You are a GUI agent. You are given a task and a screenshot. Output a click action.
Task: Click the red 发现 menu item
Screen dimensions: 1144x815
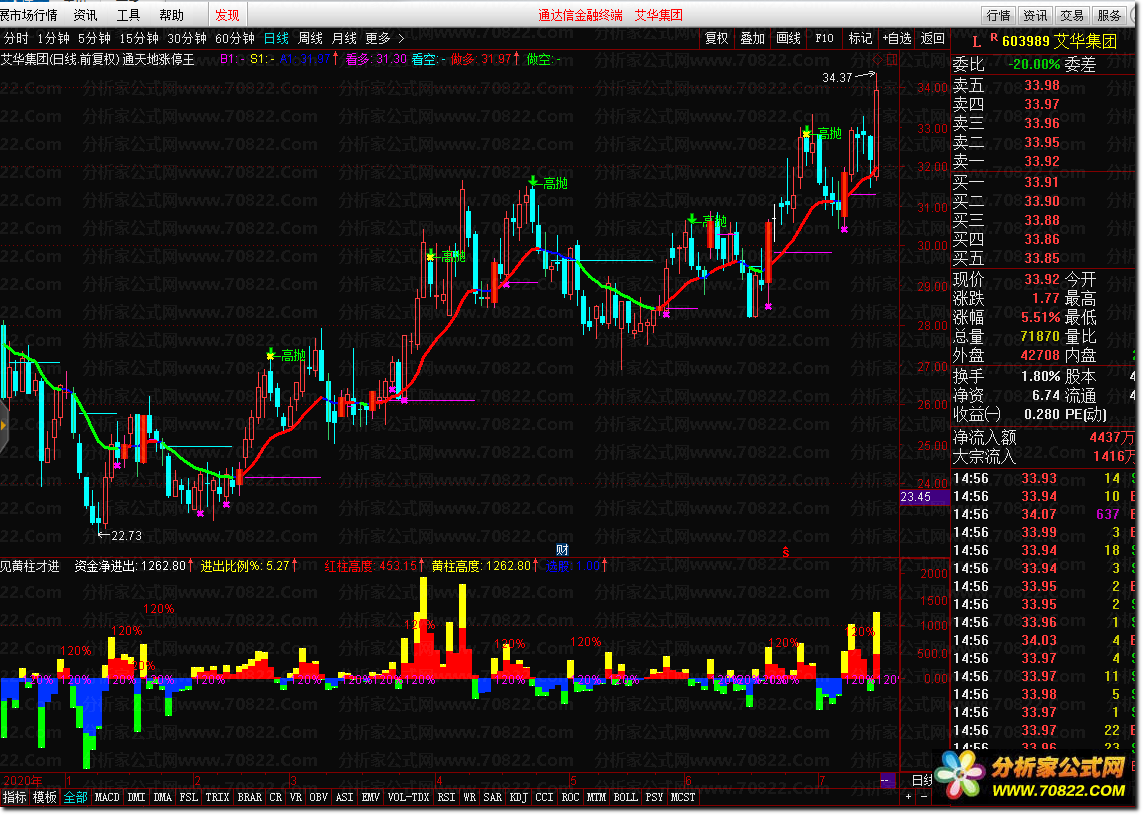point(227,15)
